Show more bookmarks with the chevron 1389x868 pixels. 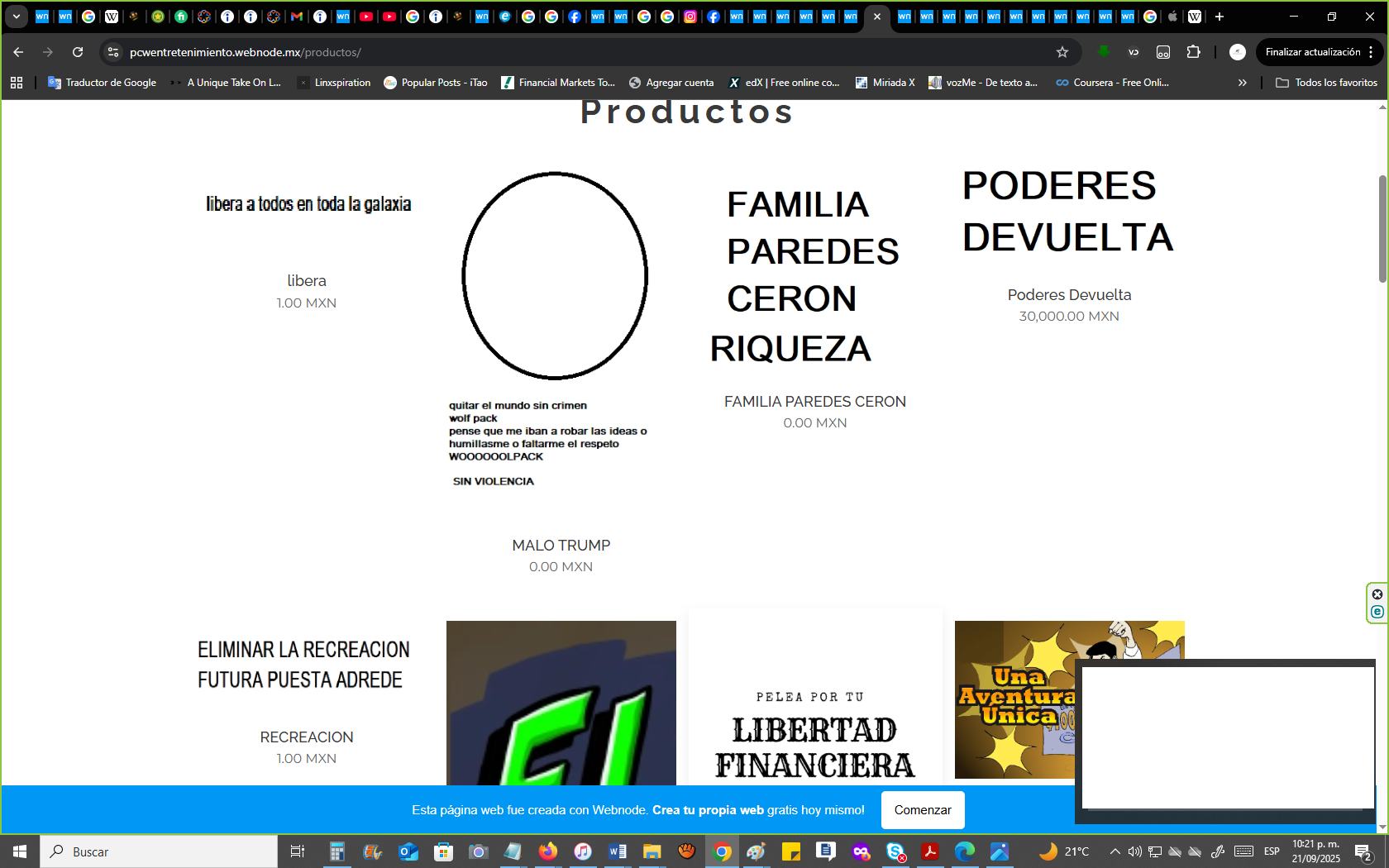(x=1242, y=83)
